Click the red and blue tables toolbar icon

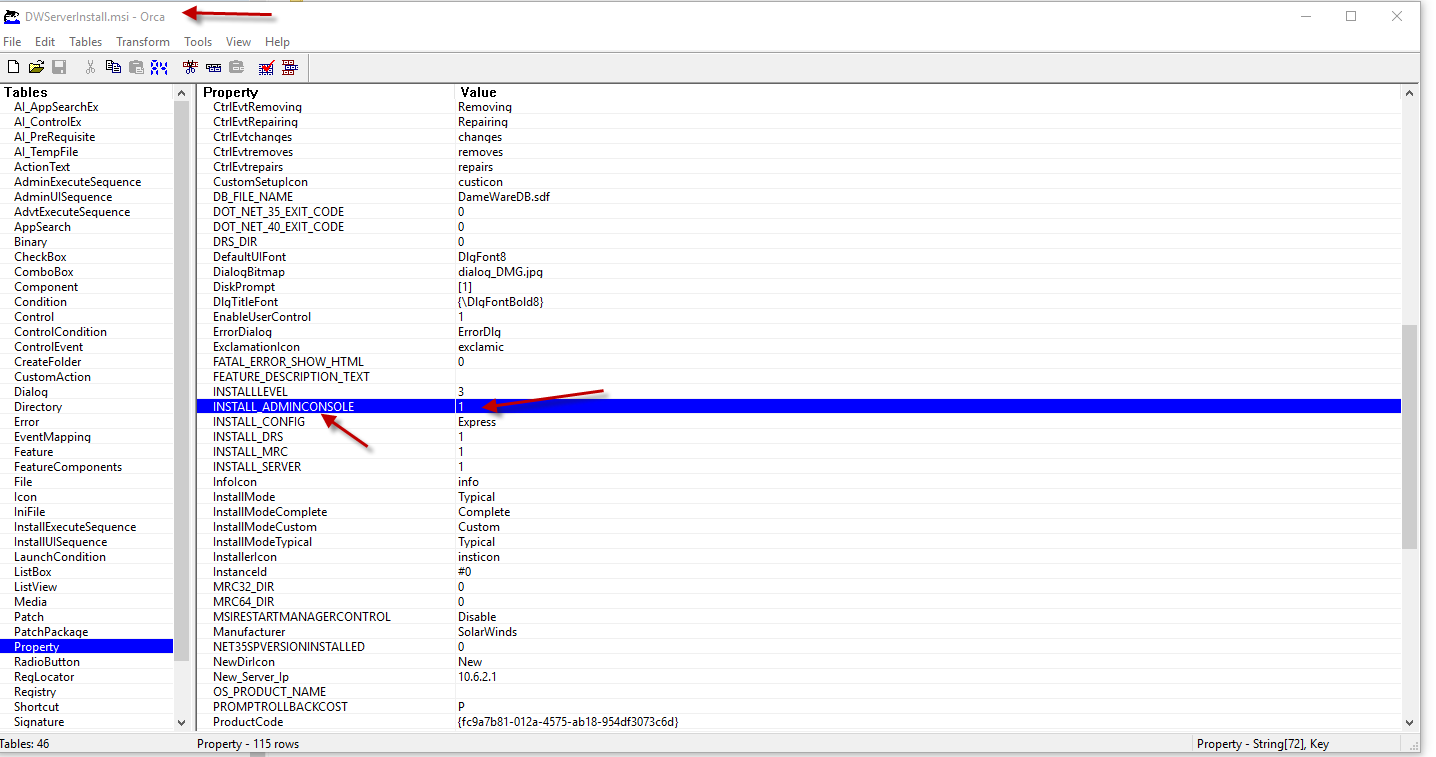point(290,67)
